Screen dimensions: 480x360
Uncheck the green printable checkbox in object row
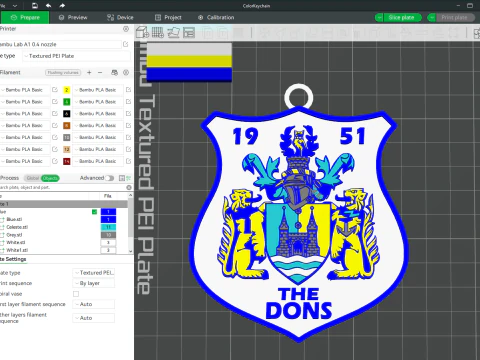coord(94,212)
